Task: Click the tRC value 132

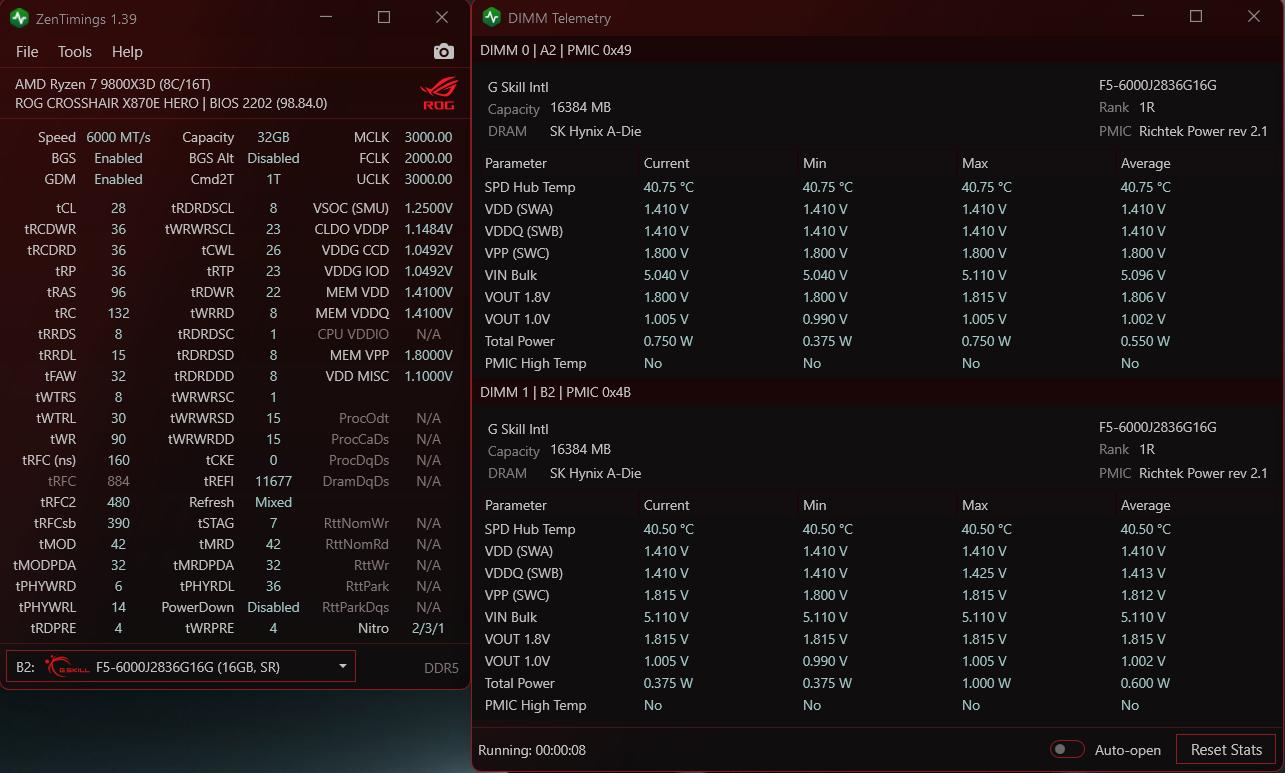Action: (118, 313)
